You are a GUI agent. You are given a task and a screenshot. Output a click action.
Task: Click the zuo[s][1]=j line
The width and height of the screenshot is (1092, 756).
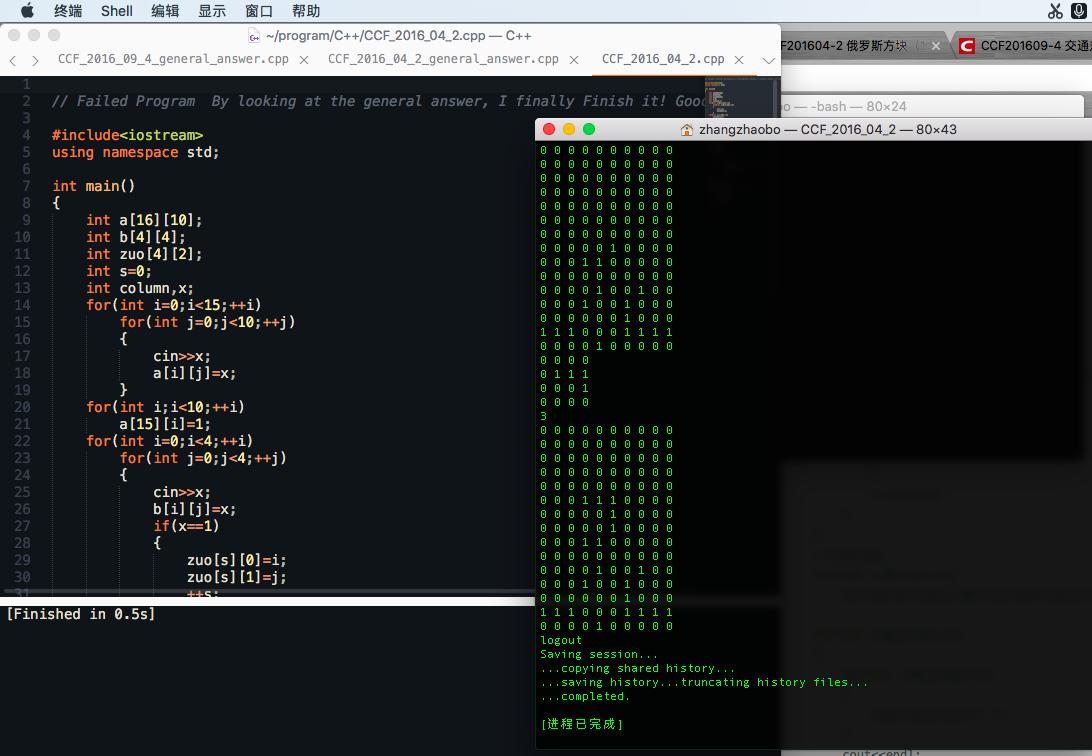pyautogui.click(x=237, y=577)
